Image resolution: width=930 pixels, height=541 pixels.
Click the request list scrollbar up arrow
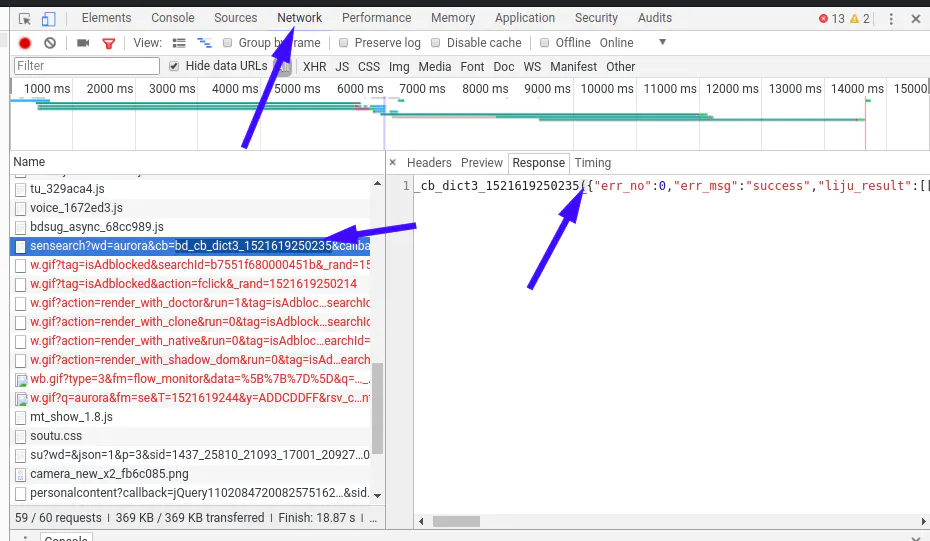377,184
